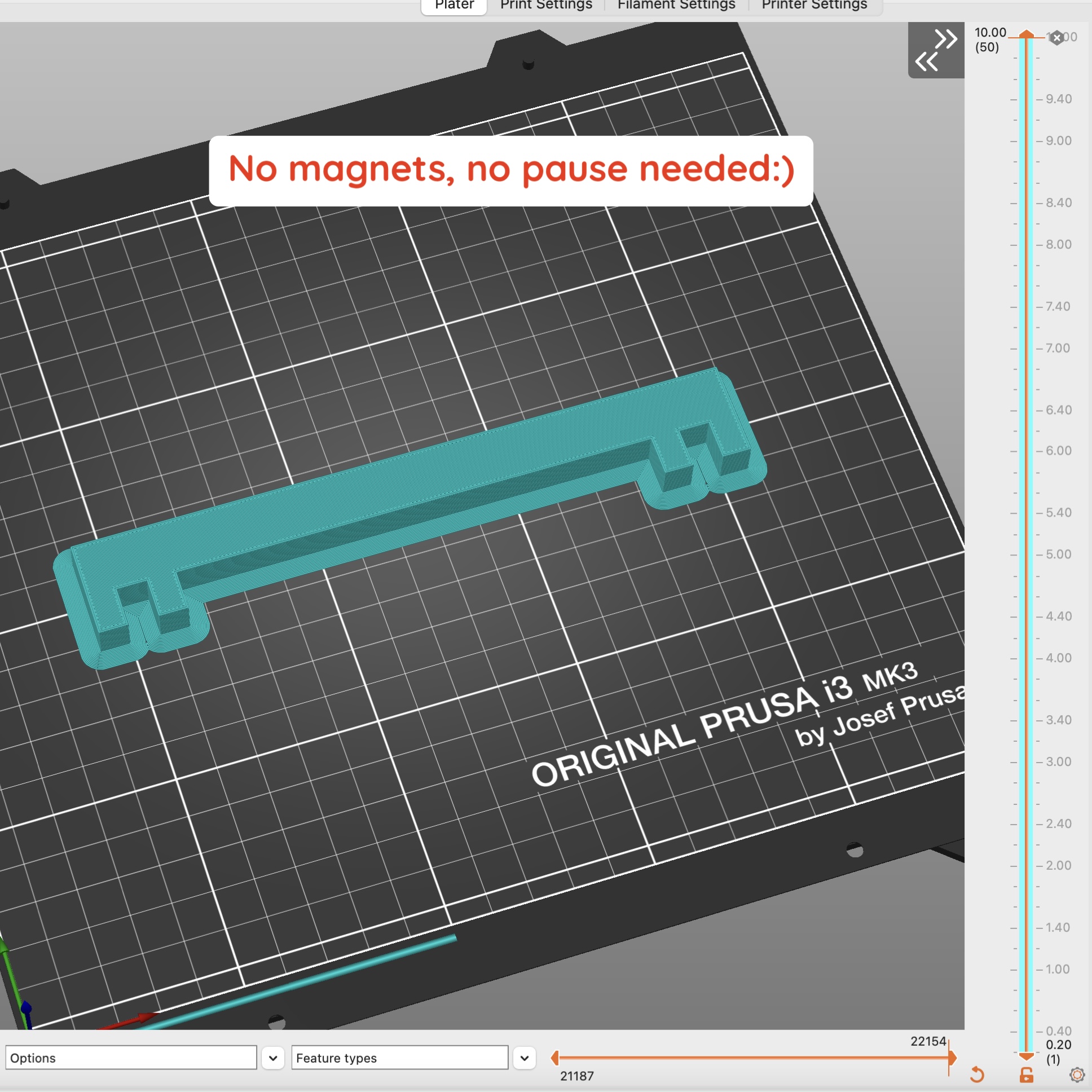Screen dimensions: 1092x1092
Task: Click the left orange arrow on horizontal slider
Action: click(555, 1058)
